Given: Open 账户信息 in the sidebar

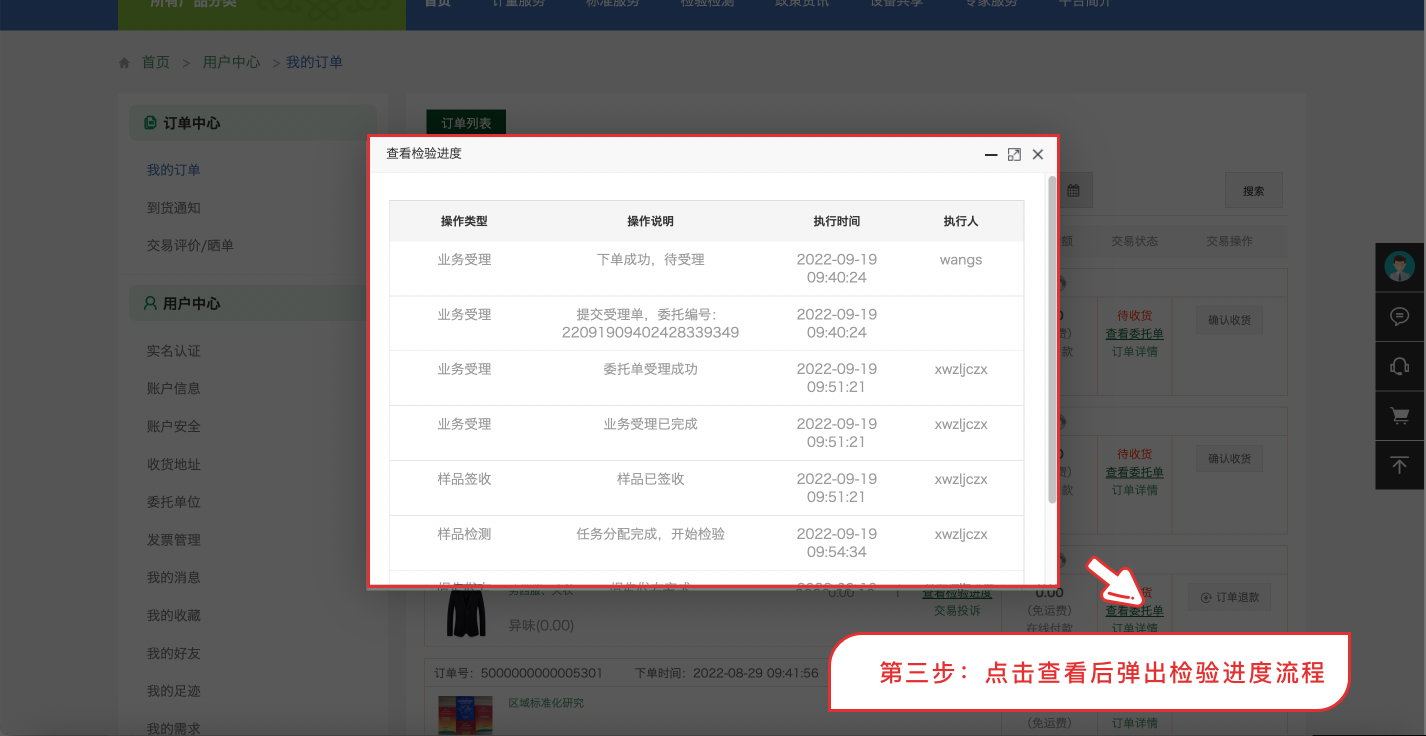Looking at the screenshot, I should click(x=174, y=388).
